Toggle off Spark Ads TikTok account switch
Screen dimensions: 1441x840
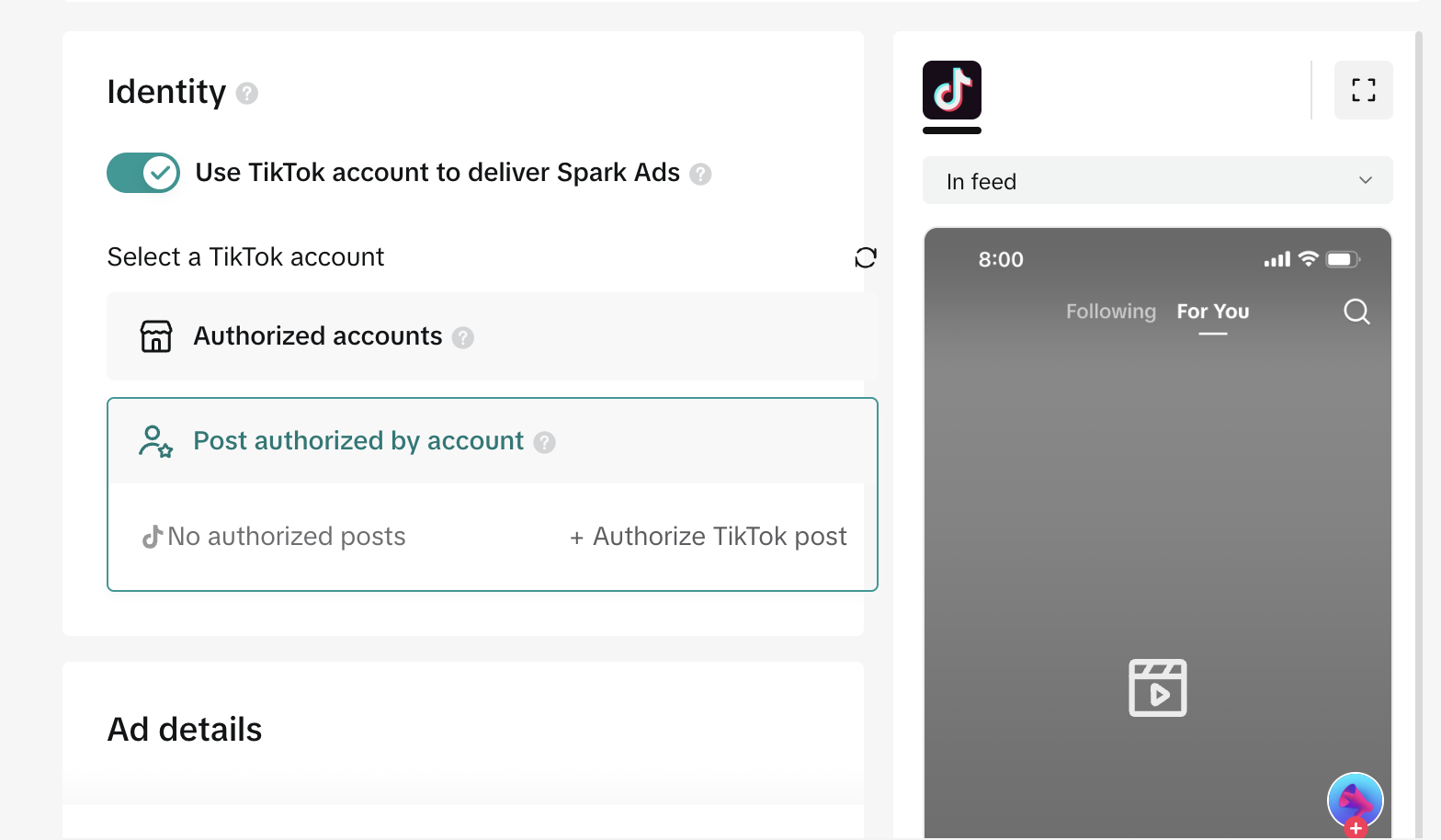tap(143, 173)
